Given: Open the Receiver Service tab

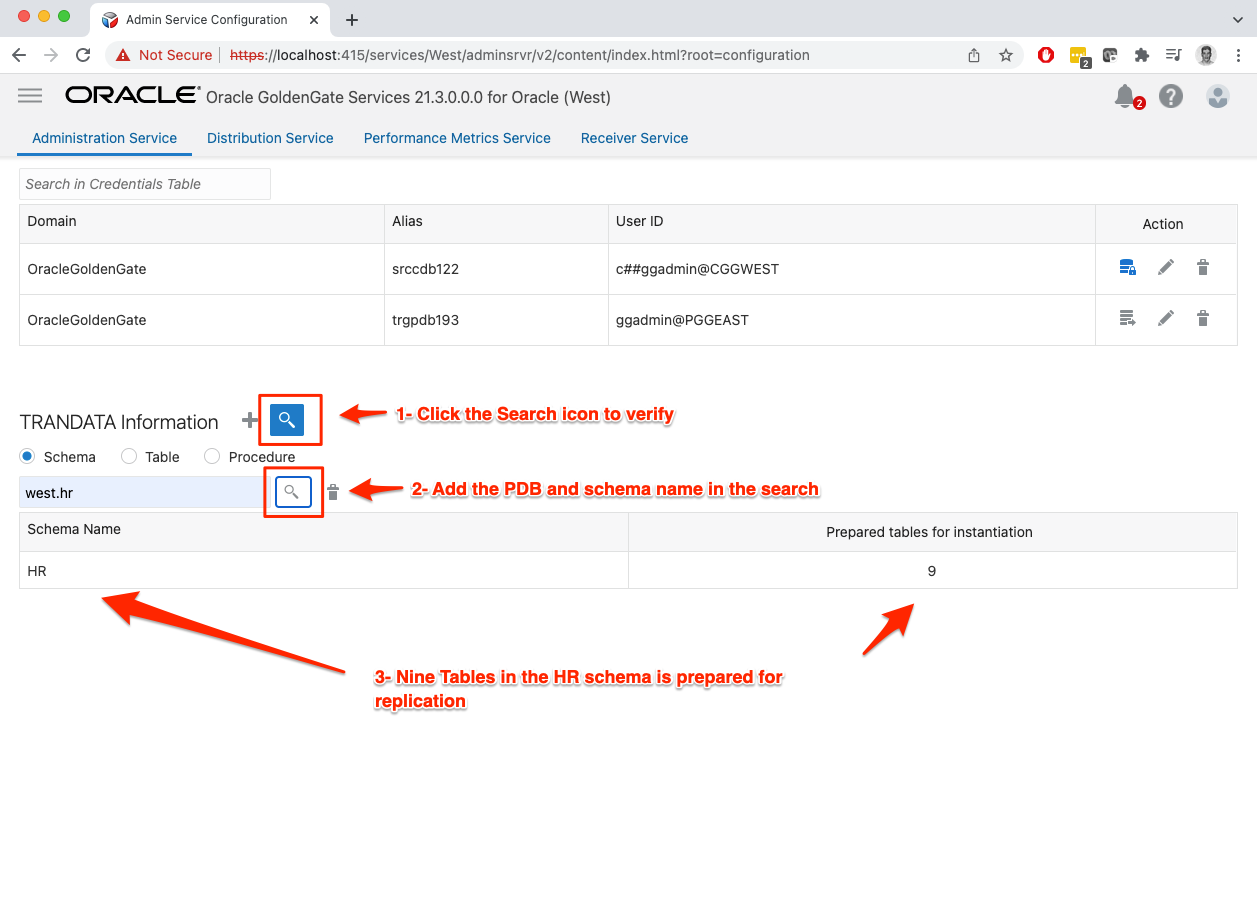Looking at the screenshot, I should coord(634,138).
